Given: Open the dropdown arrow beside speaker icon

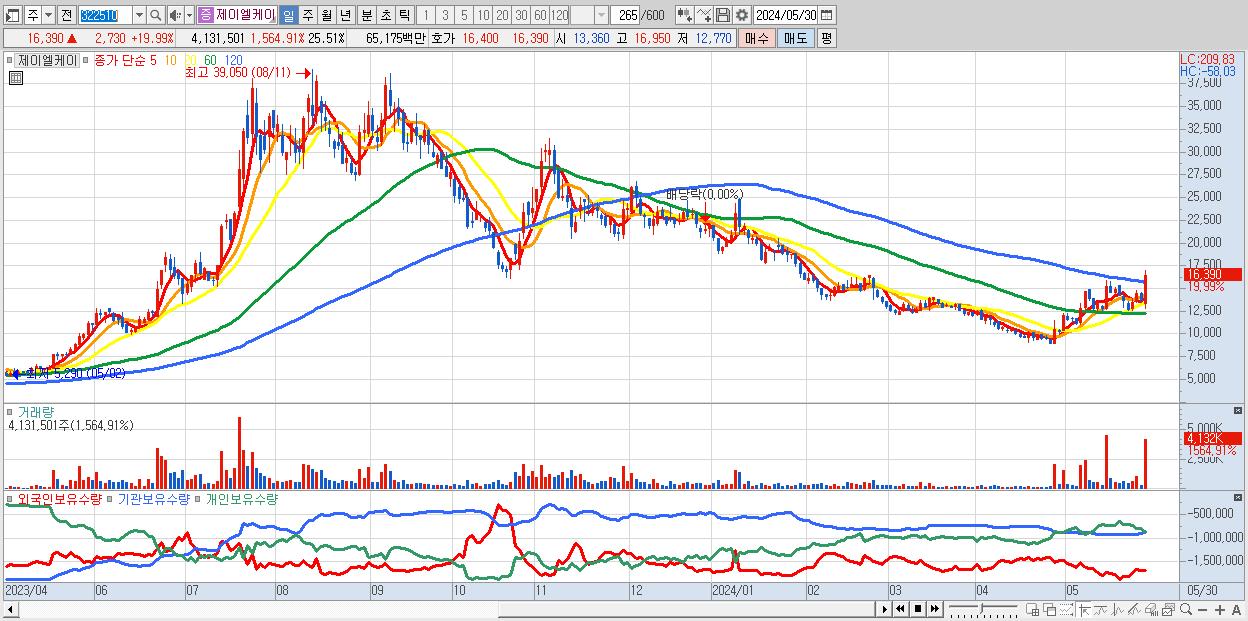Looking at the screenshot, I should click(189, 15).
